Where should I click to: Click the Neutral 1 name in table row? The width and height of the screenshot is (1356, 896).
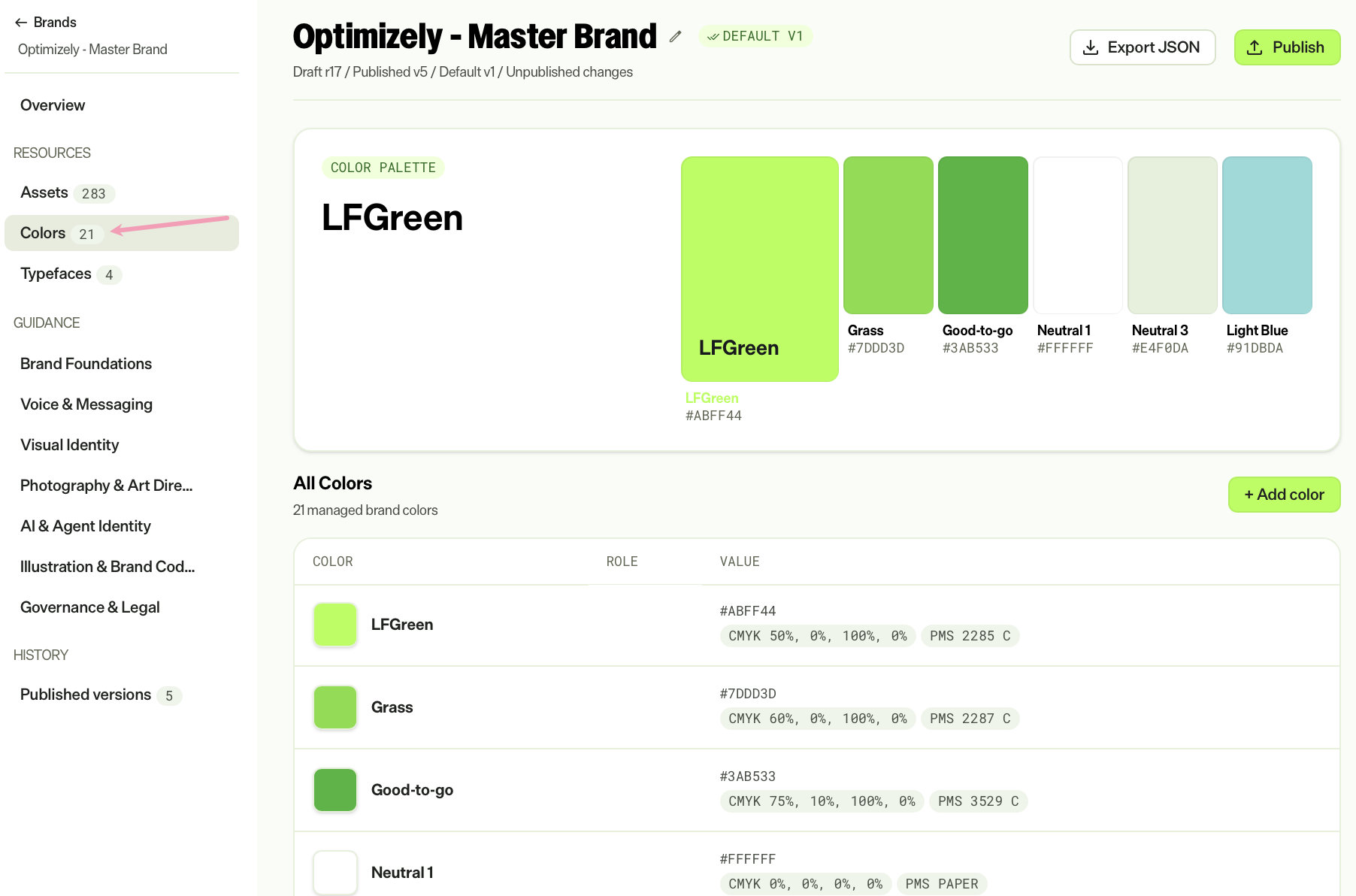[402, 873]
